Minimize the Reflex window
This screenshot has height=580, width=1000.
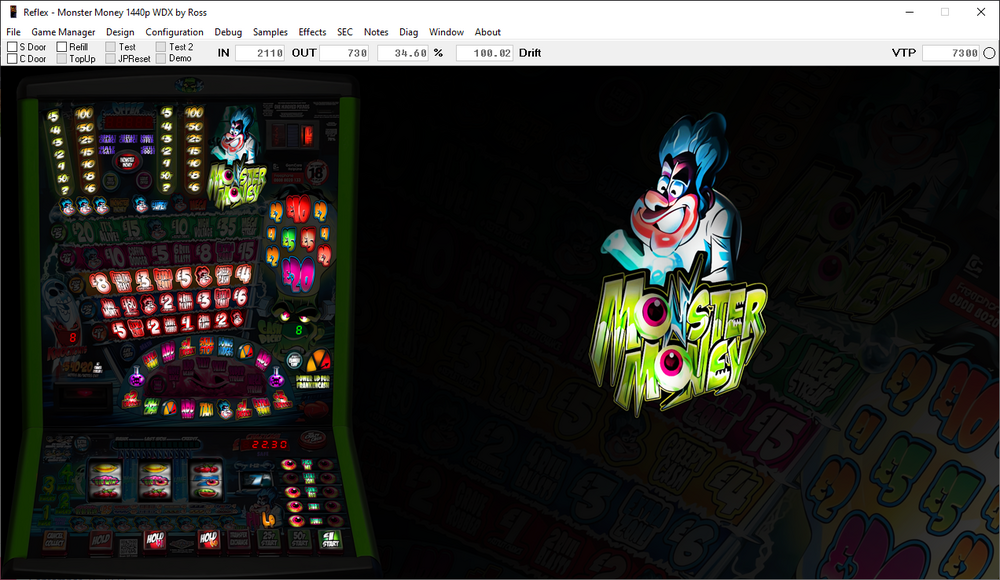tap(909, 12)
